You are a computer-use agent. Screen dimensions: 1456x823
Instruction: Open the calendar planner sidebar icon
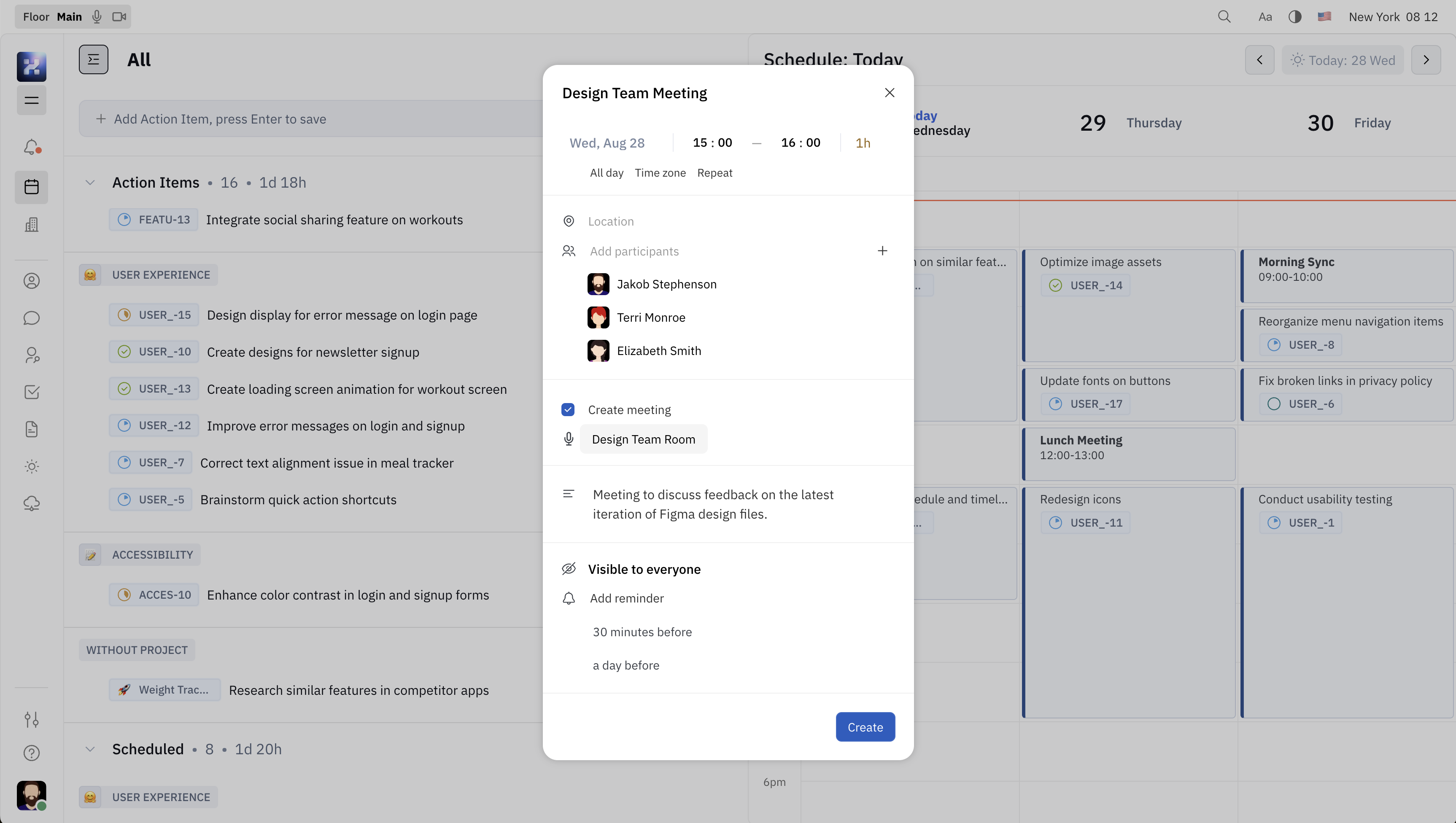pyautogui.click(x=32, y=187)
